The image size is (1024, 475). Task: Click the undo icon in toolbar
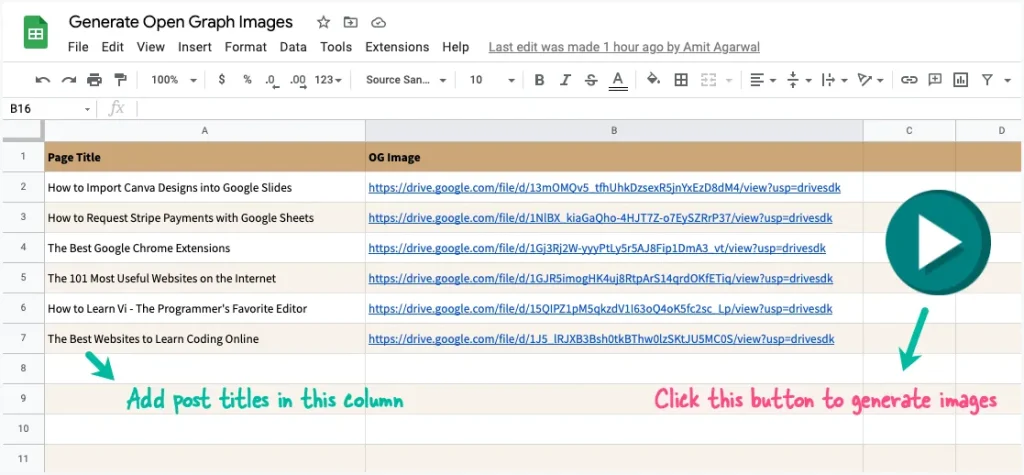(x=42, y=80)
